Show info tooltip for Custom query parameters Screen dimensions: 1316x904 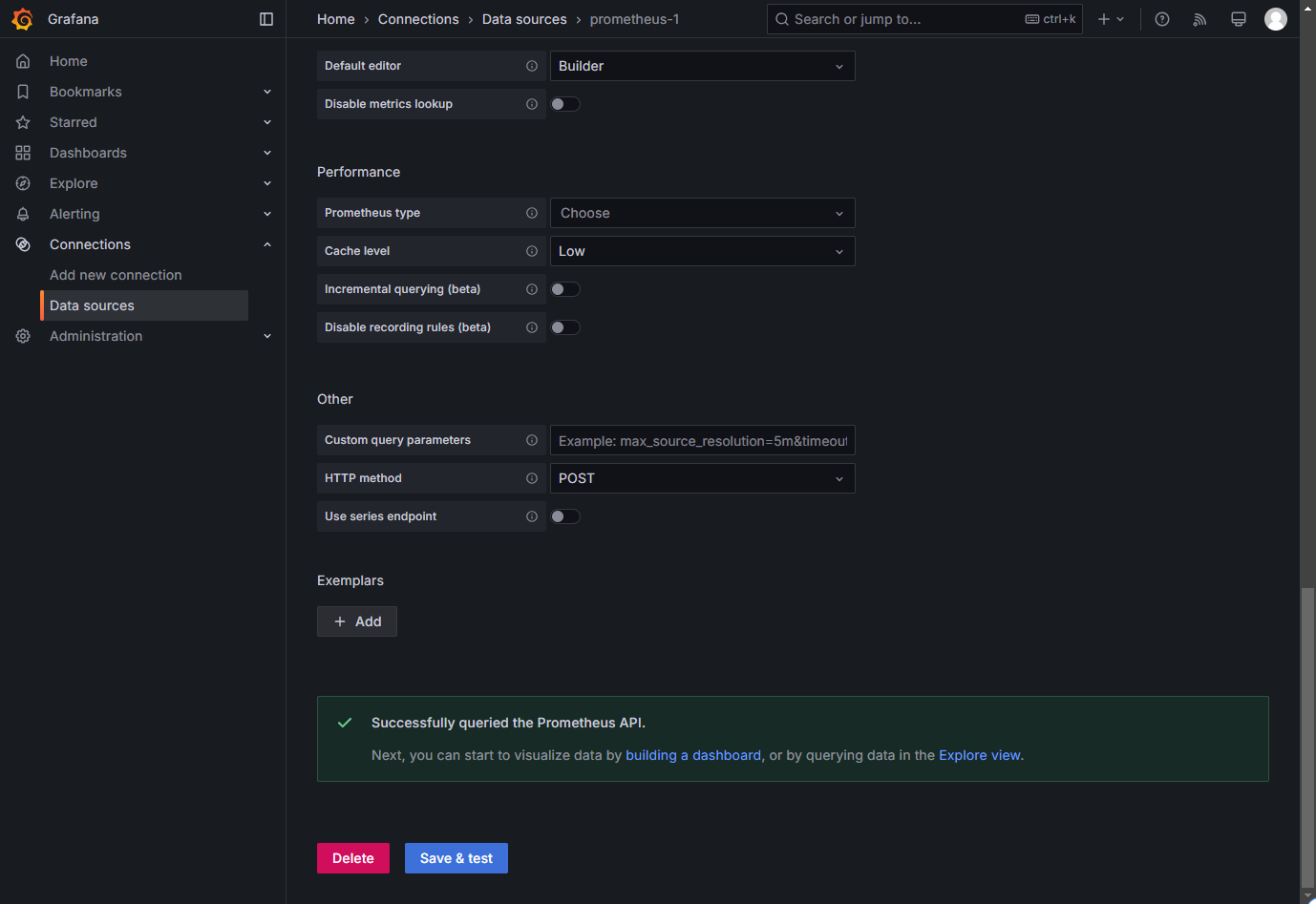tap(532, 440)
